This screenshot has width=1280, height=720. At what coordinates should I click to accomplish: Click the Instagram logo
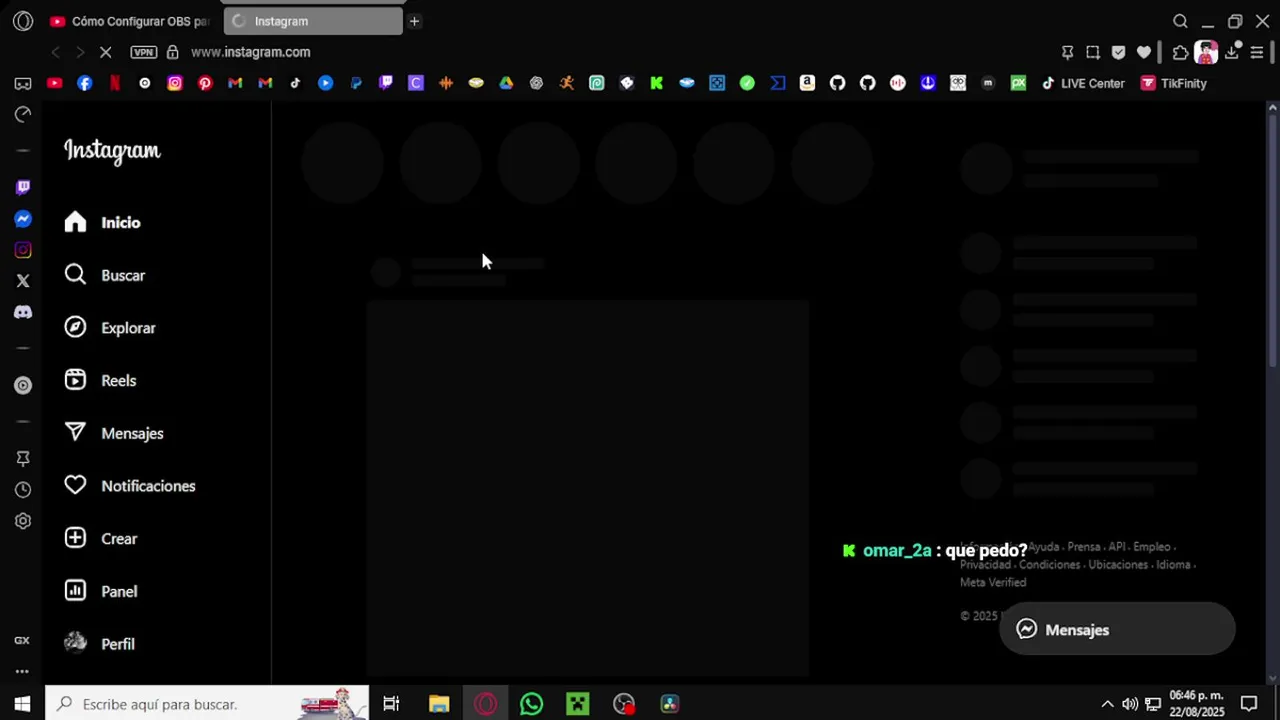(x=112, y=151)
